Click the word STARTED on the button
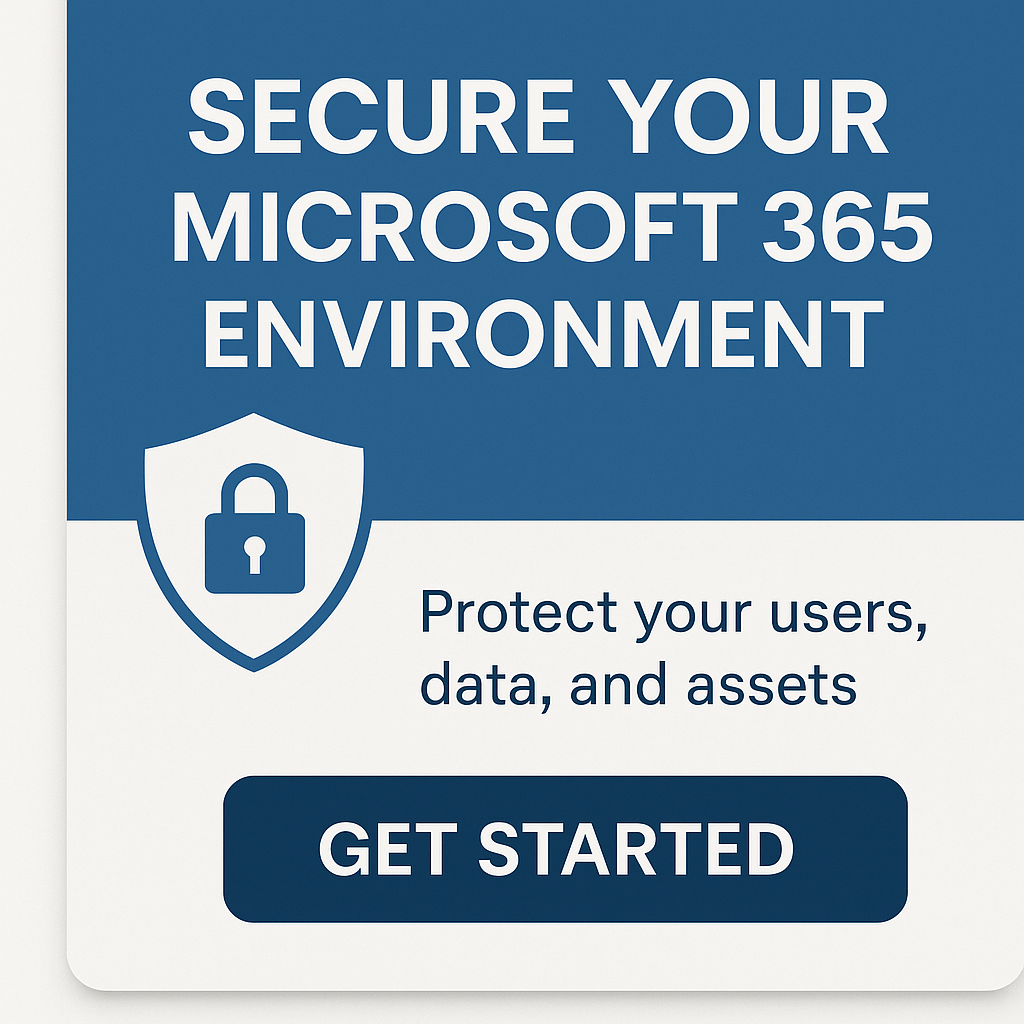1024x1024 pixels. [636, 849]
